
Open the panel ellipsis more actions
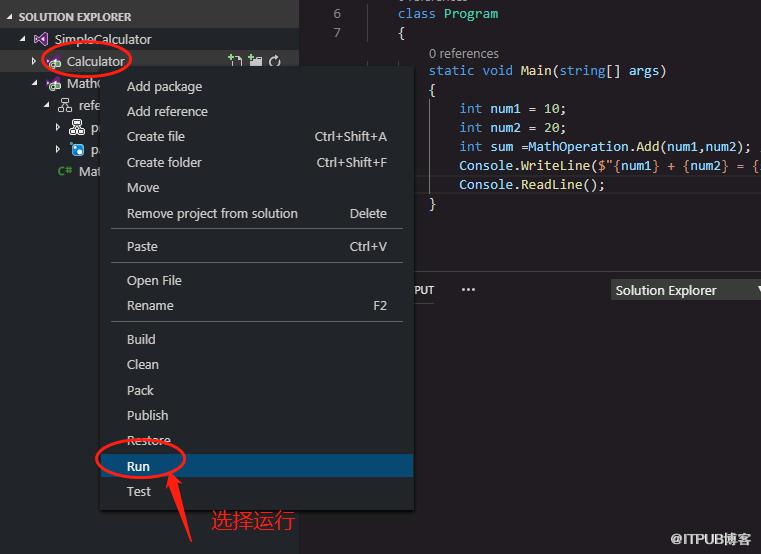click(x=468, y=290)
